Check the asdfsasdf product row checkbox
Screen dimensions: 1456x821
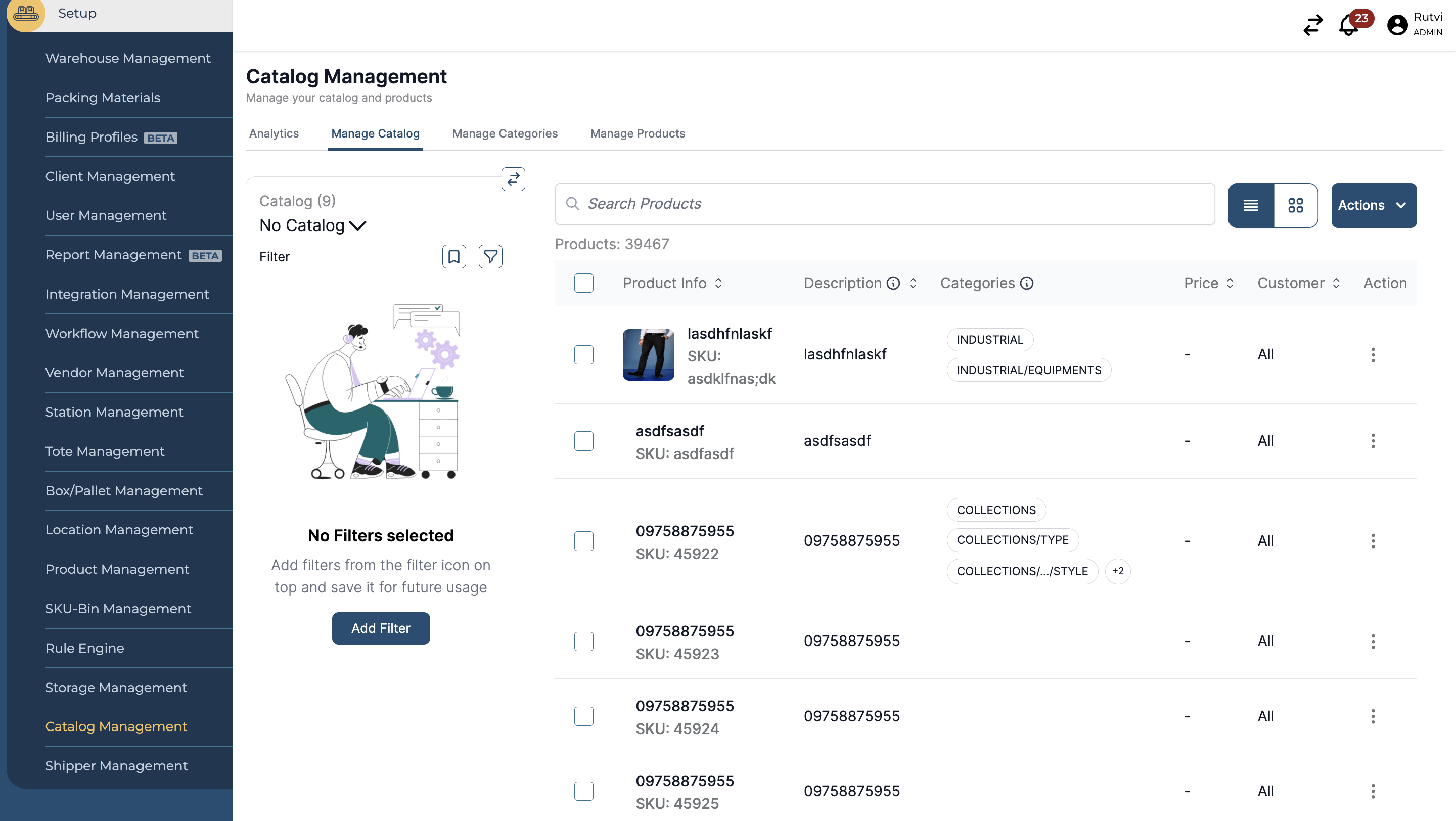583,441
